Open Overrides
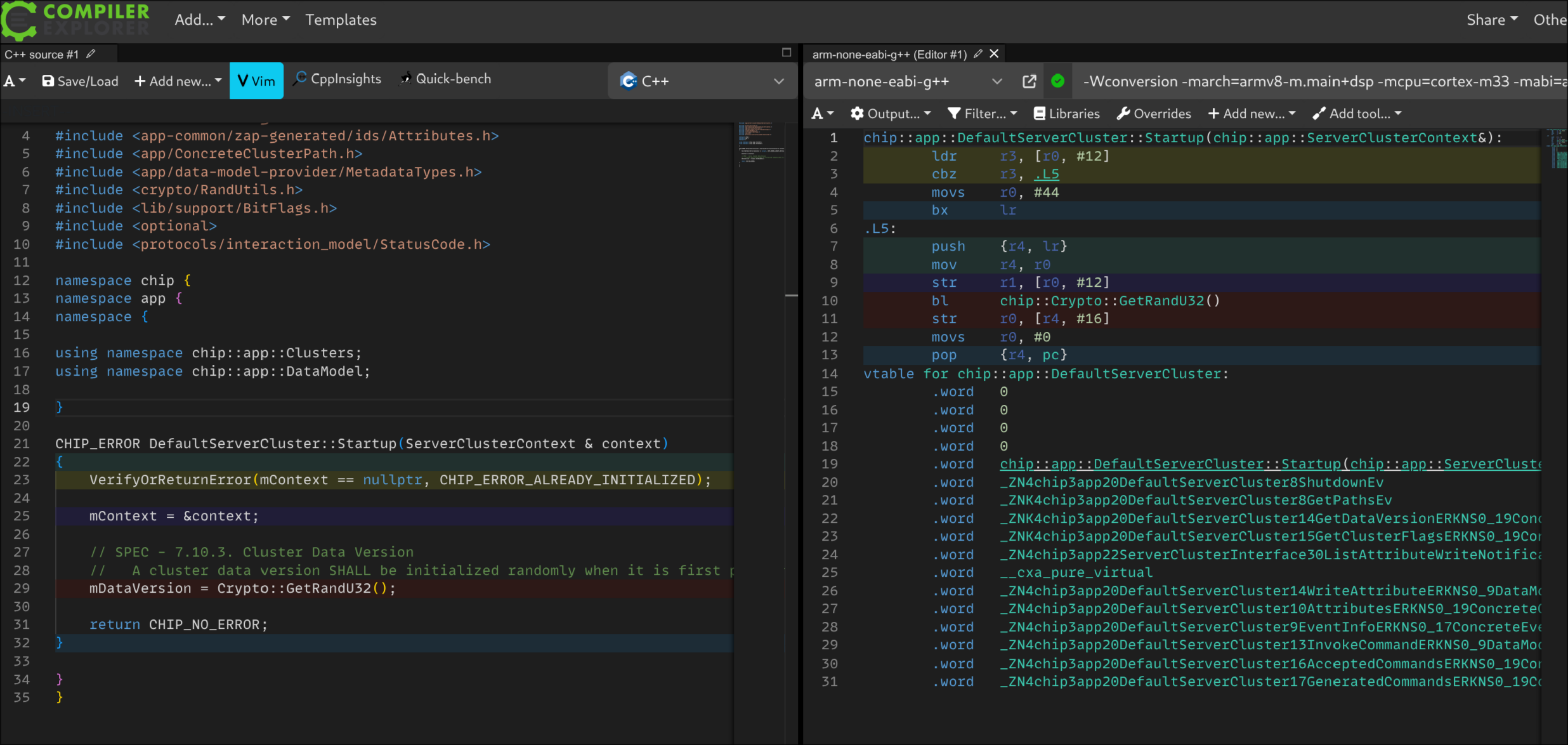Screen dimensions: 1568x745 (x=1154, y=114)
